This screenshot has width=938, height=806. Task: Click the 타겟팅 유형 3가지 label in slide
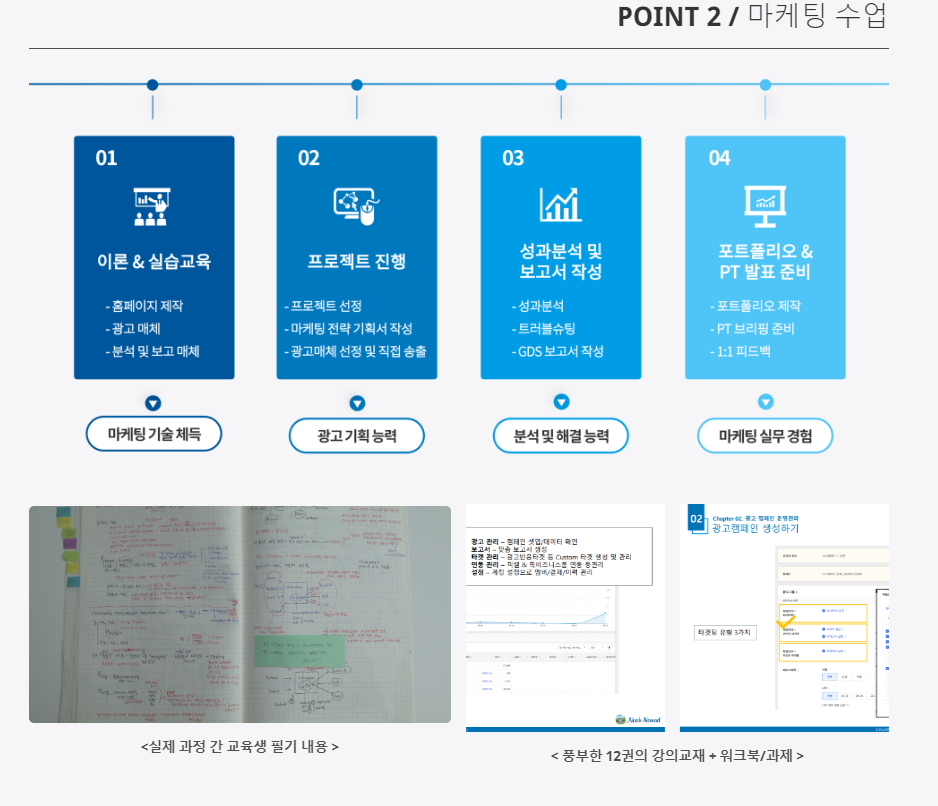pos(725,632)
